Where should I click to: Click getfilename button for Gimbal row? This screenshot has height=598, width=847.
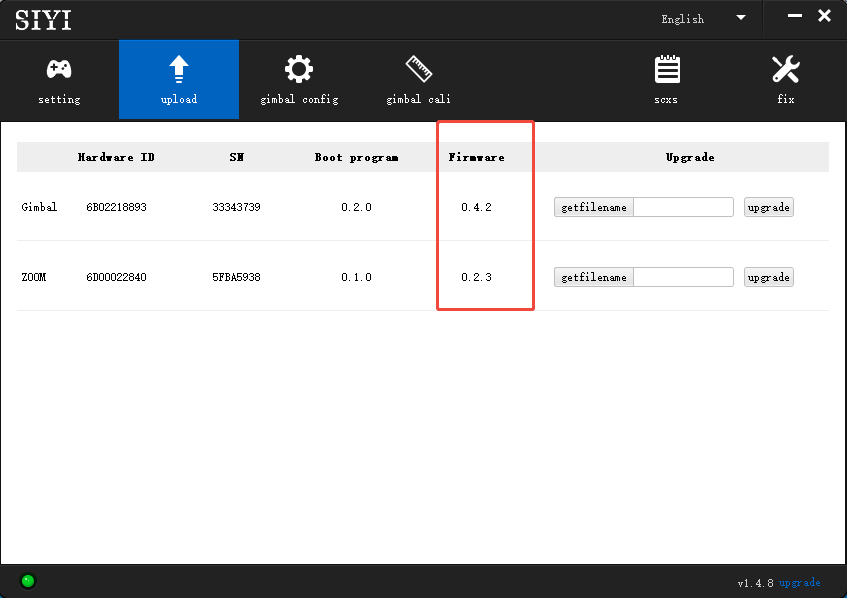594,207
